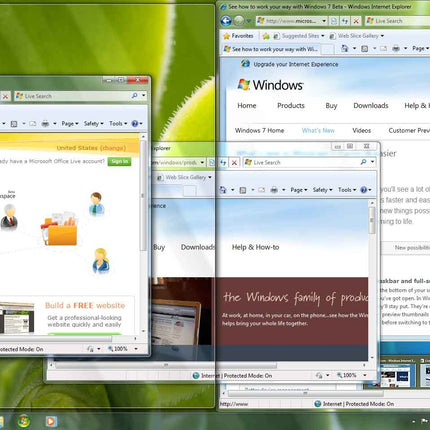Click blue Help icon in Windows products window

pos(364,190)
